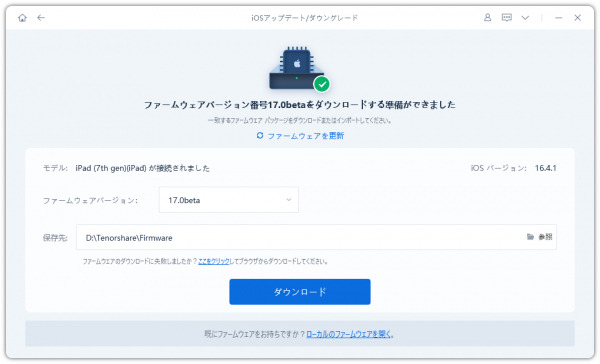Screen dimensions: 600x364
Task: Click the back arrow icon
Action: (41, 18)
